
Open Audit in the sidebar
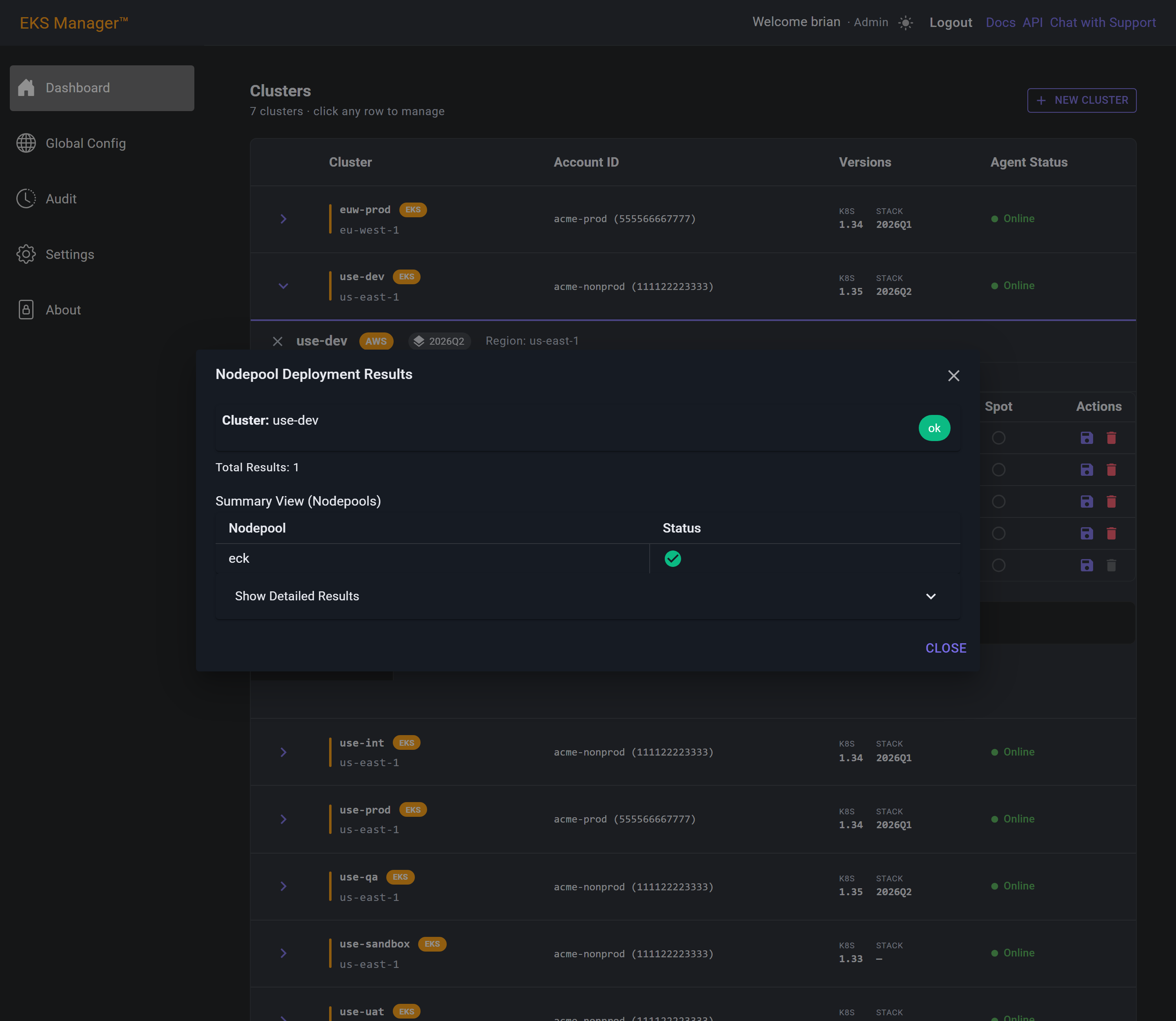click(102, 198)
